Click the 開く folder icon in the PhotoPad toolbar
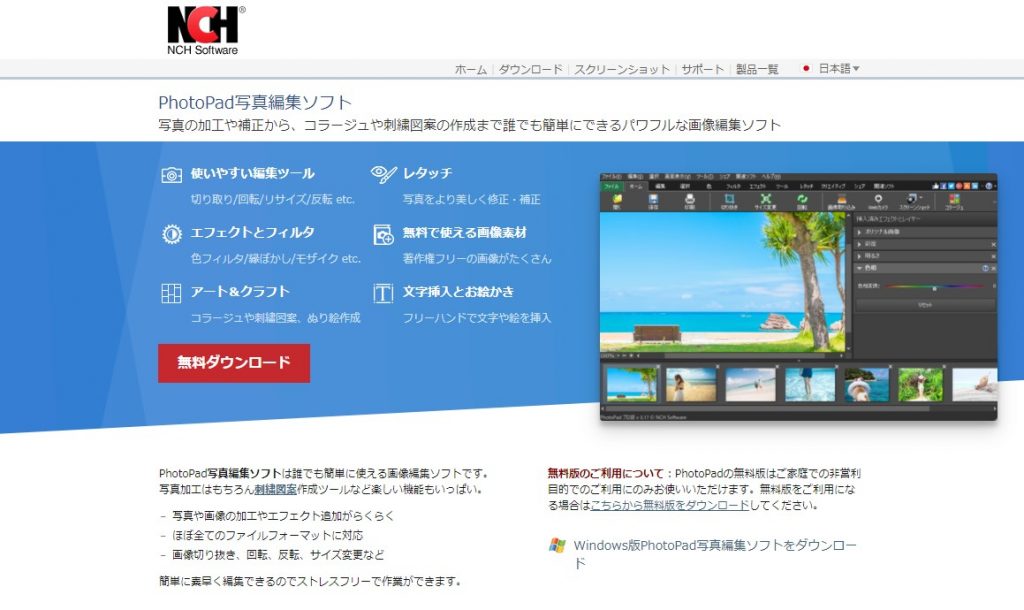This screenshot has height=610, width=1024. [617, 199]
